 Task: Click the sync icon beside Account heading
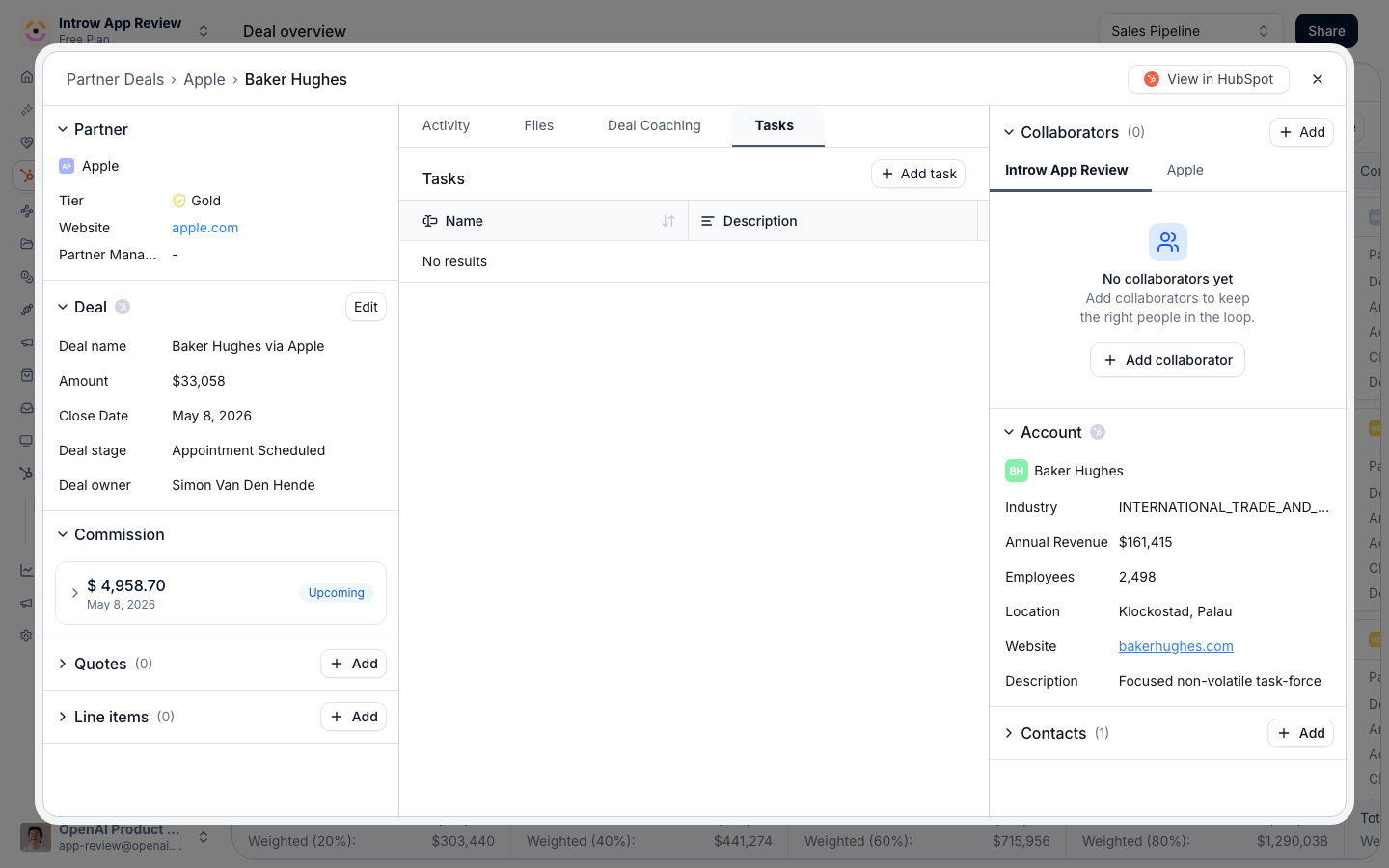coord(1098,432)
